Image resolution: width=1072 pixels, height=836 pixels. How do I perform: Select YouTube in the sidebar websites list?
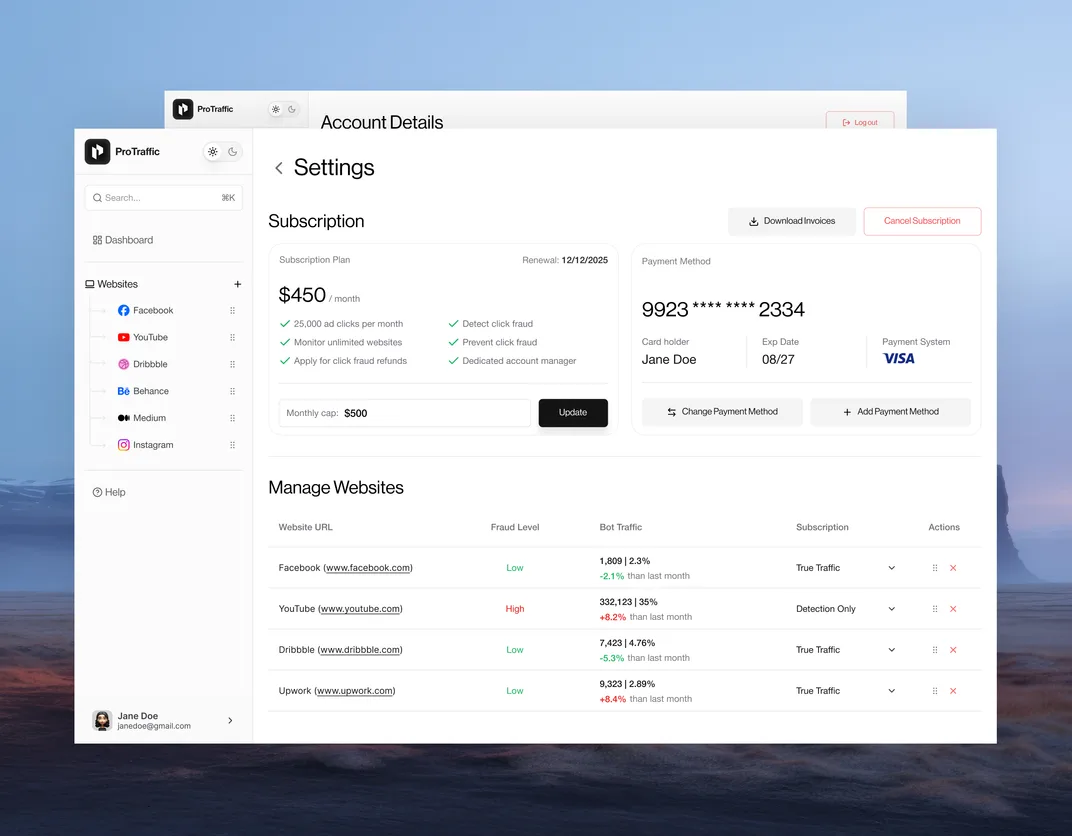(x=143, y=337)
